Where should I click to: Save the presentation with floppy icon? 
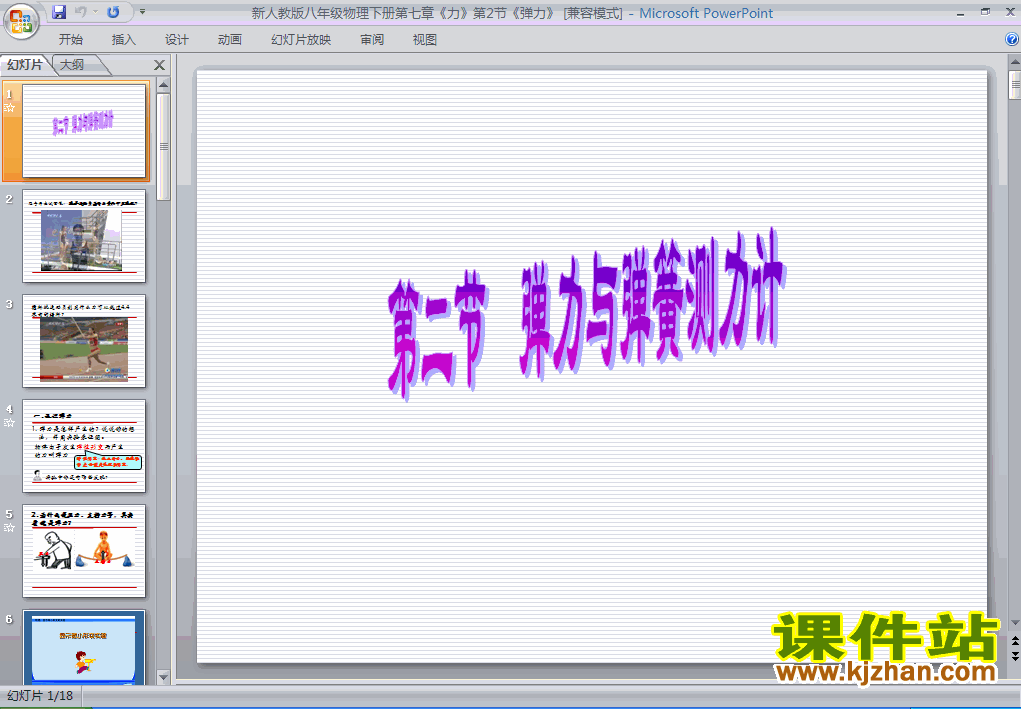59,12
